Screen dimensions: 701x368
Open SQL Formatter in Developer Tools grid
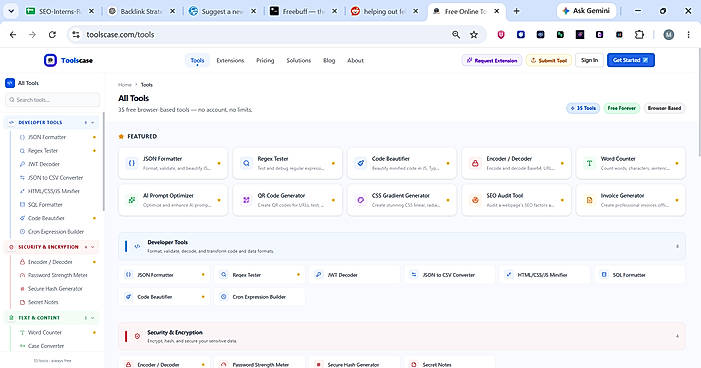pos(640,275)
